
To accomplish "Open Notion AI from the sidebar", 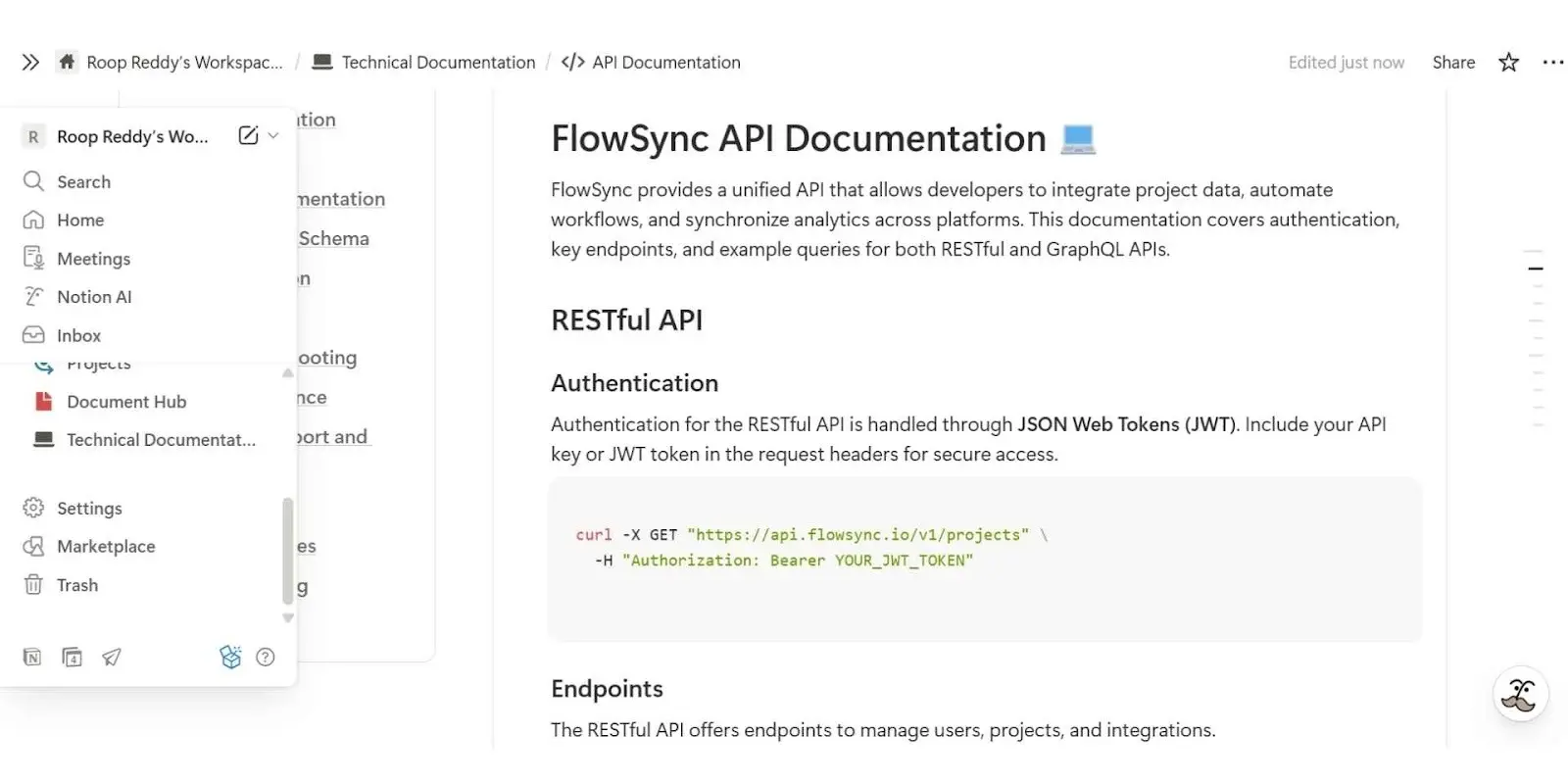I will click(x=93, y=297).
